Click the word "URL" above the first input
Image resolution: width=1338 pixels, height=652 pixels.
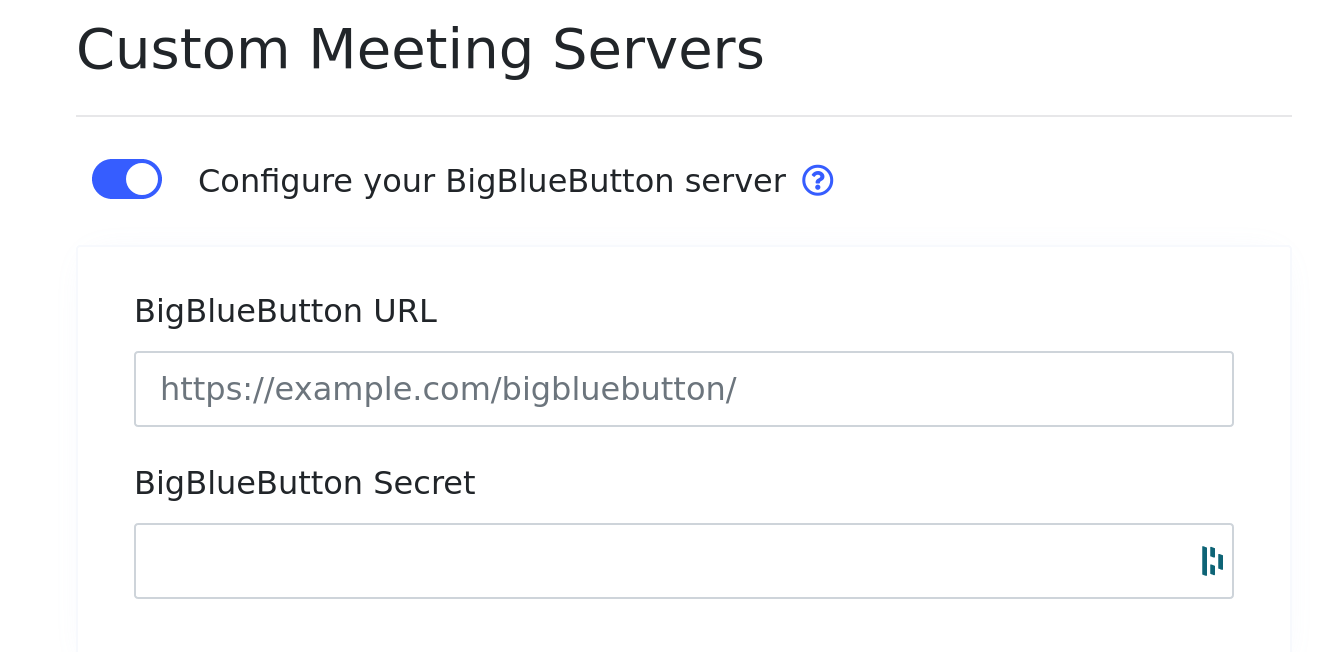point(405,311)
